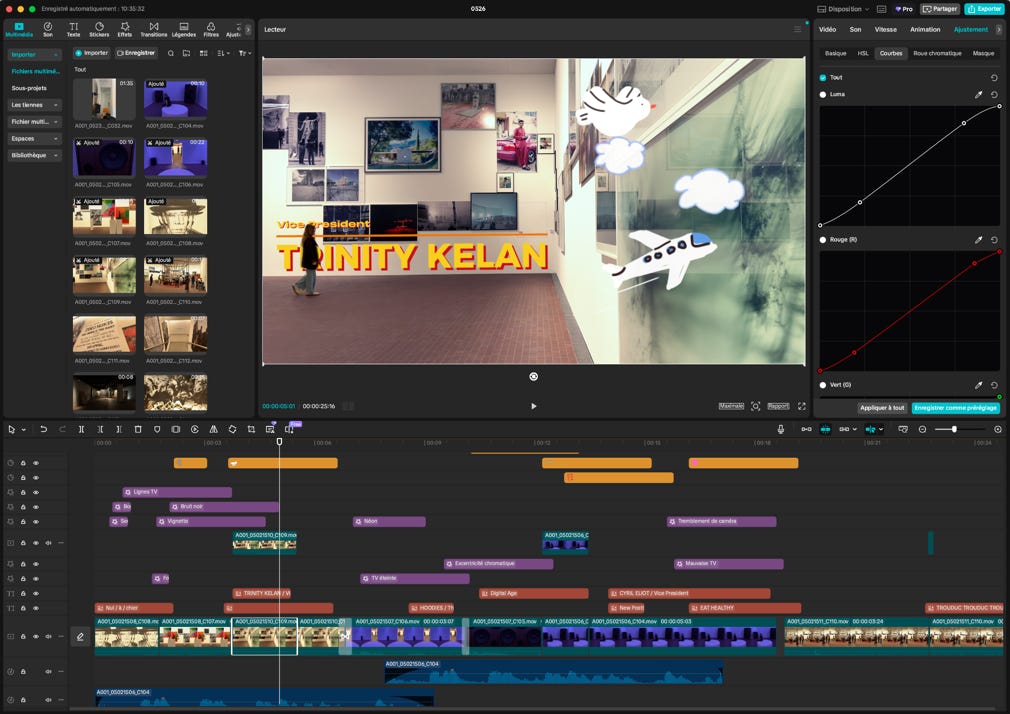Switch to the HSL adjustment tab

pyautogui.click(x=863, y=53)
